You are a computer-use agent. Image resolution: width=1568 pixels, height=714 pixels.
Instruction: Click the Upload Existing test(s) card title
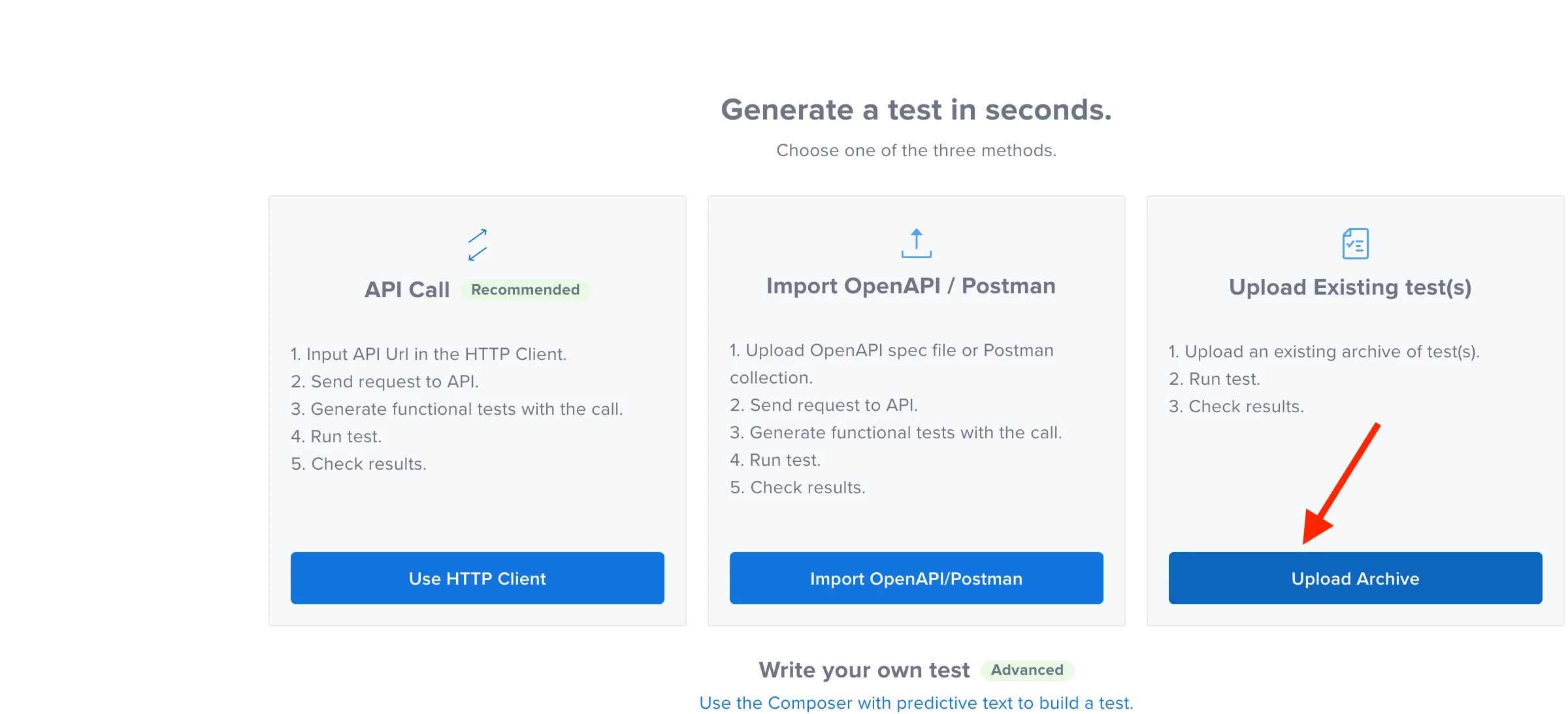(1350, 287)
